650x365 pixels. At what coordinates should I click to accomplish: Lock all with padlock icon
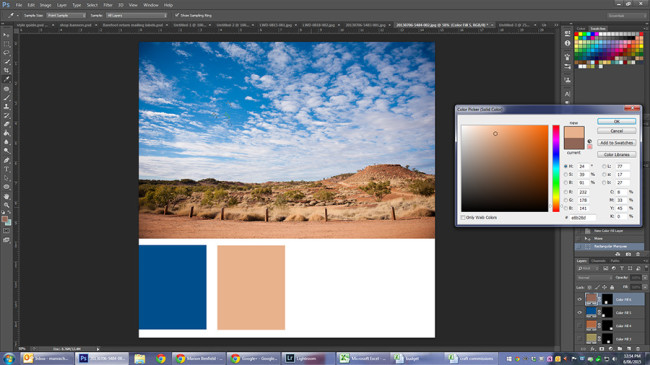612,287
